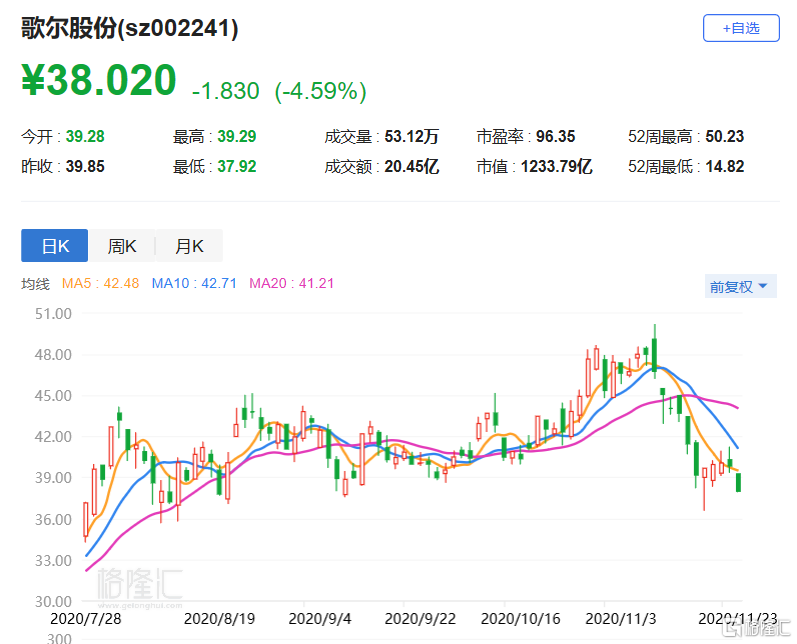Viewport: 797px width, 644px height.
Task: Click the 市值 value 1233.79亿
Action: [x=557, y=166]
